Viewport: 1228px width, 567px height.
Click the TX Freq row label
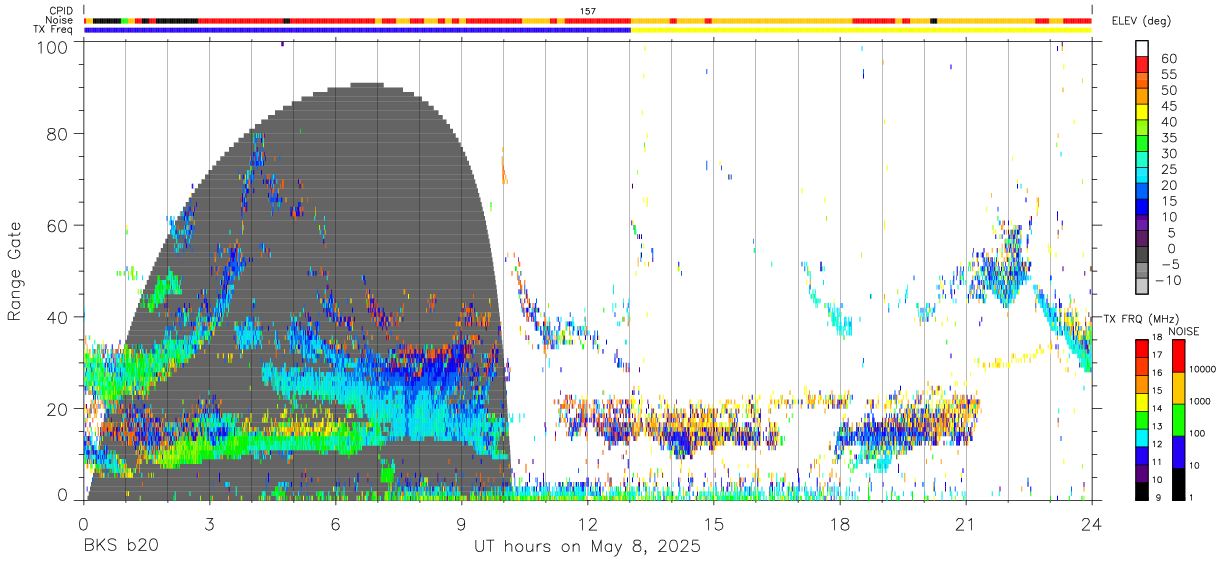click(53, 29)
